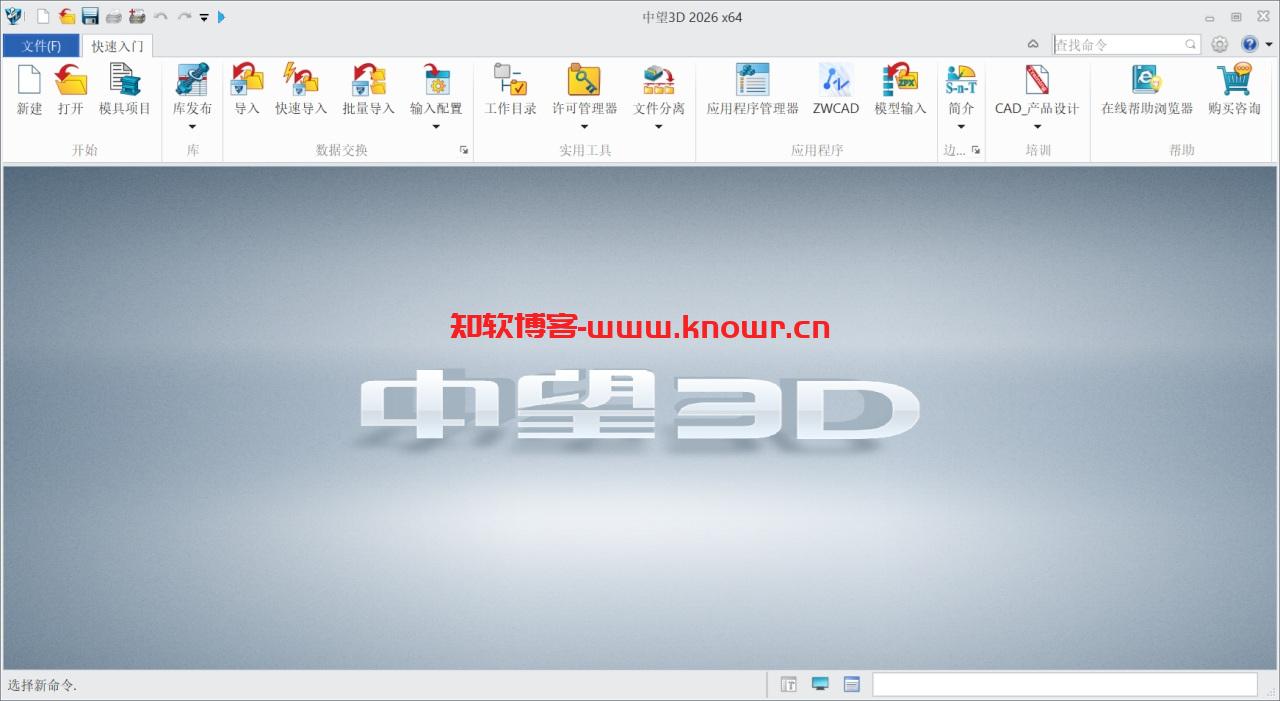Click the greyed-out Redo arrow

(185, 16)
